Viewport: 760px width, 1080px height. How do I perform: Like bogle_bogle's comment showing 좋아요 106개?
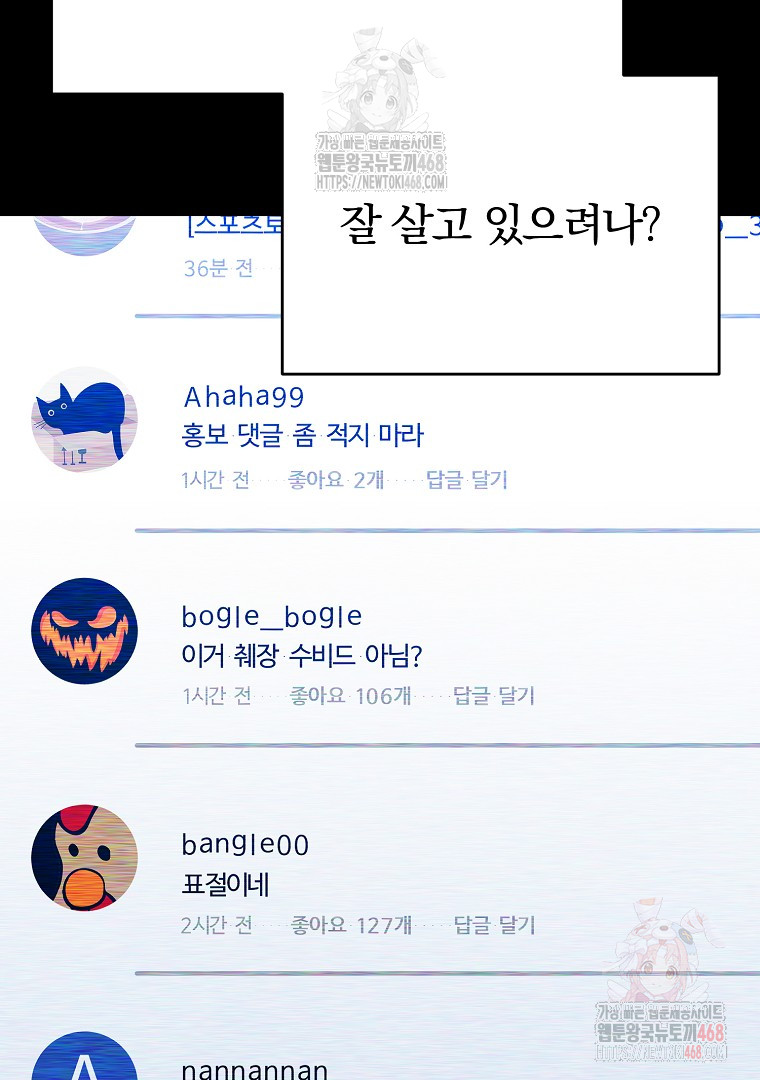(350, 696)
